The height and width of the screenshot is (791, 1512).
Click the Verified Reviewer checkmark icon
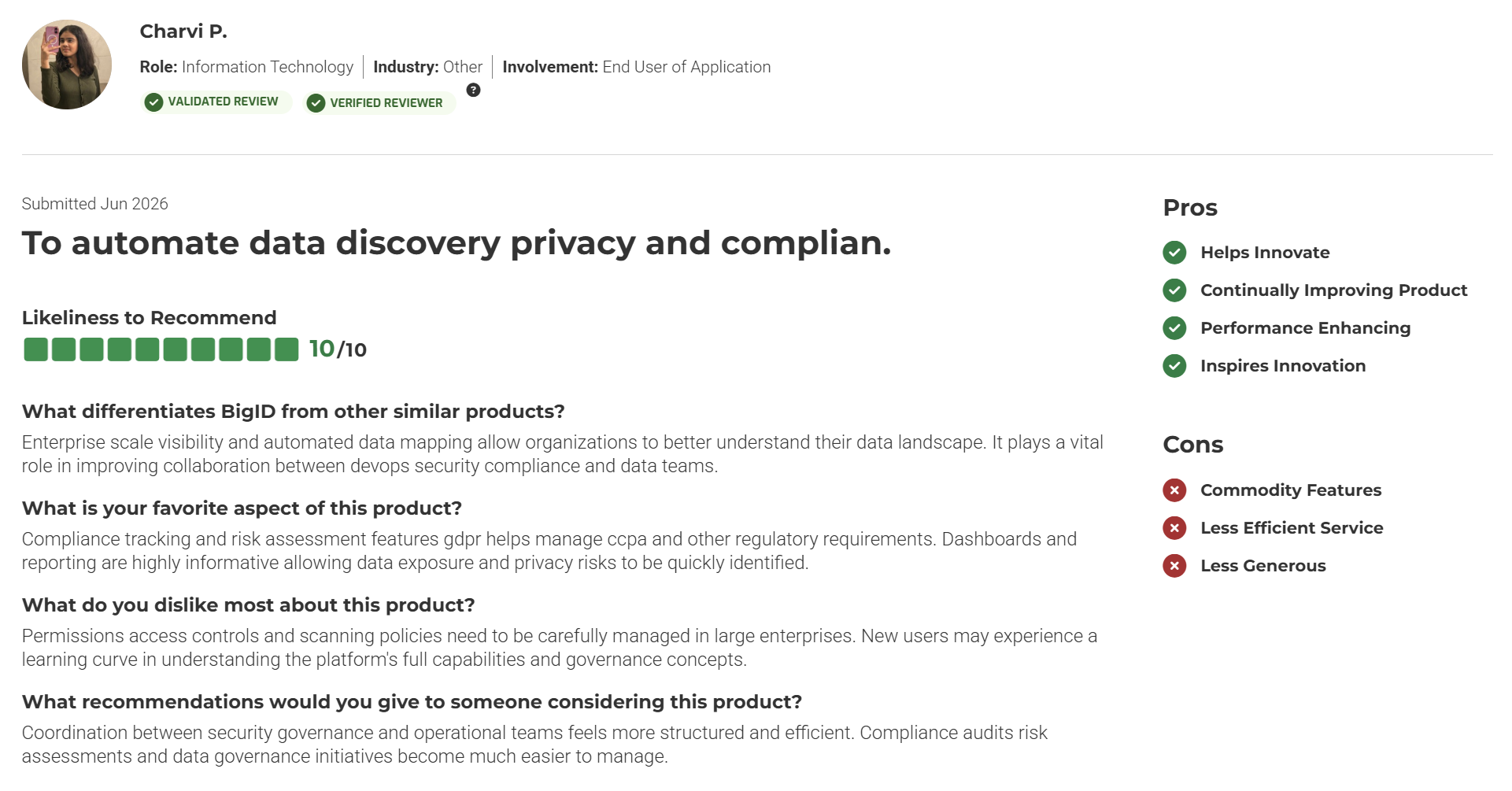(316, 103)
